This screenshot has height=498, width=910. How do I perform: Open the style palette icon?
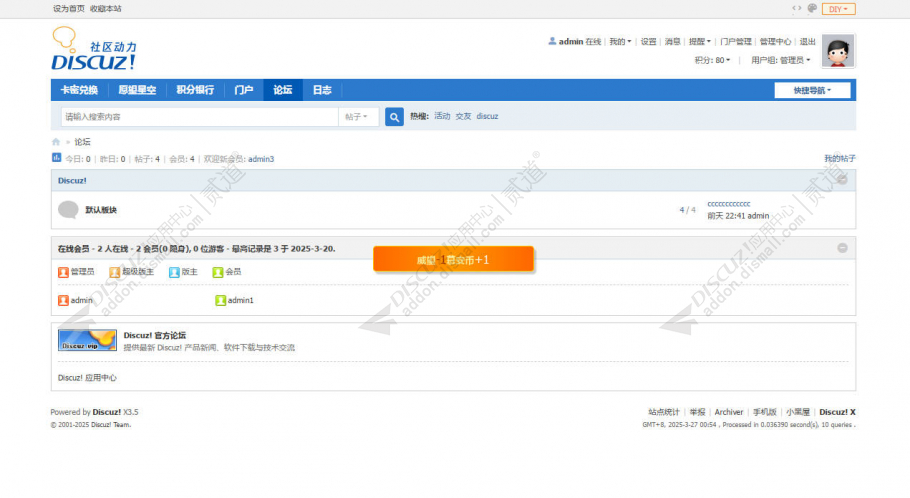click(812, 8)
